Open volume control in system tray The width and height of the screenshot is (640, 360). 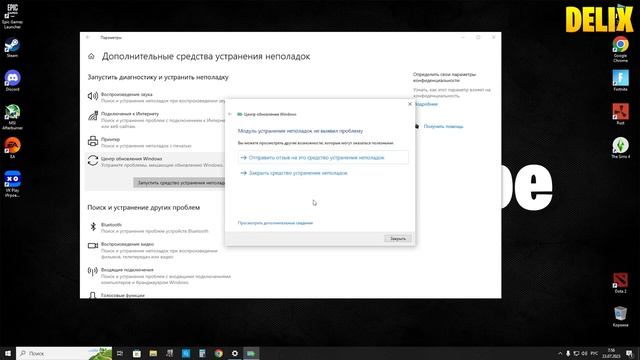click(x=584, y=353)
